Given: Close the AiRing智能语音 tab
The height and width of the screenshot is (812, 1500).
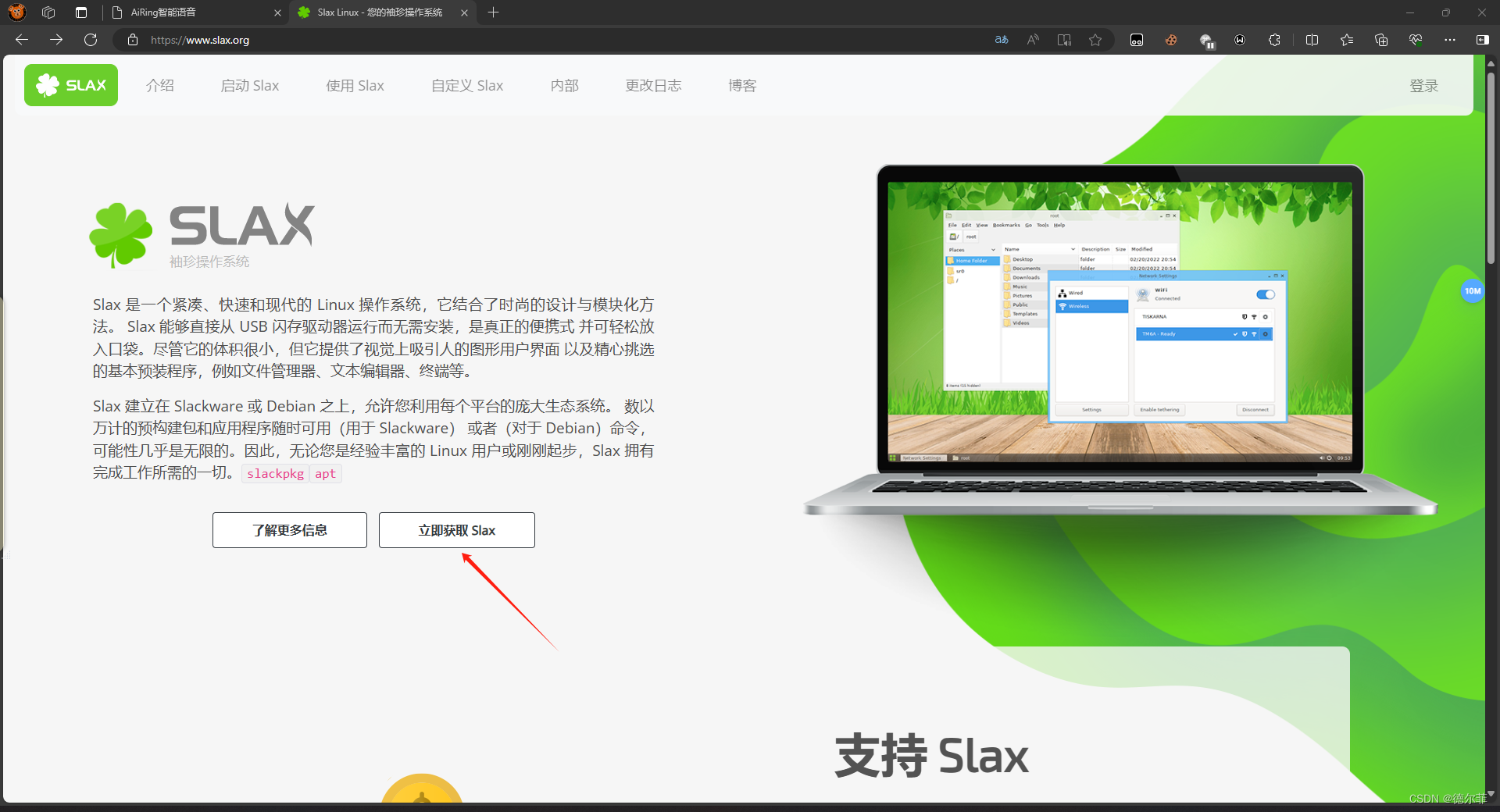Looking at the screenshot, I should pyautogui.click(x=277, y=12).
